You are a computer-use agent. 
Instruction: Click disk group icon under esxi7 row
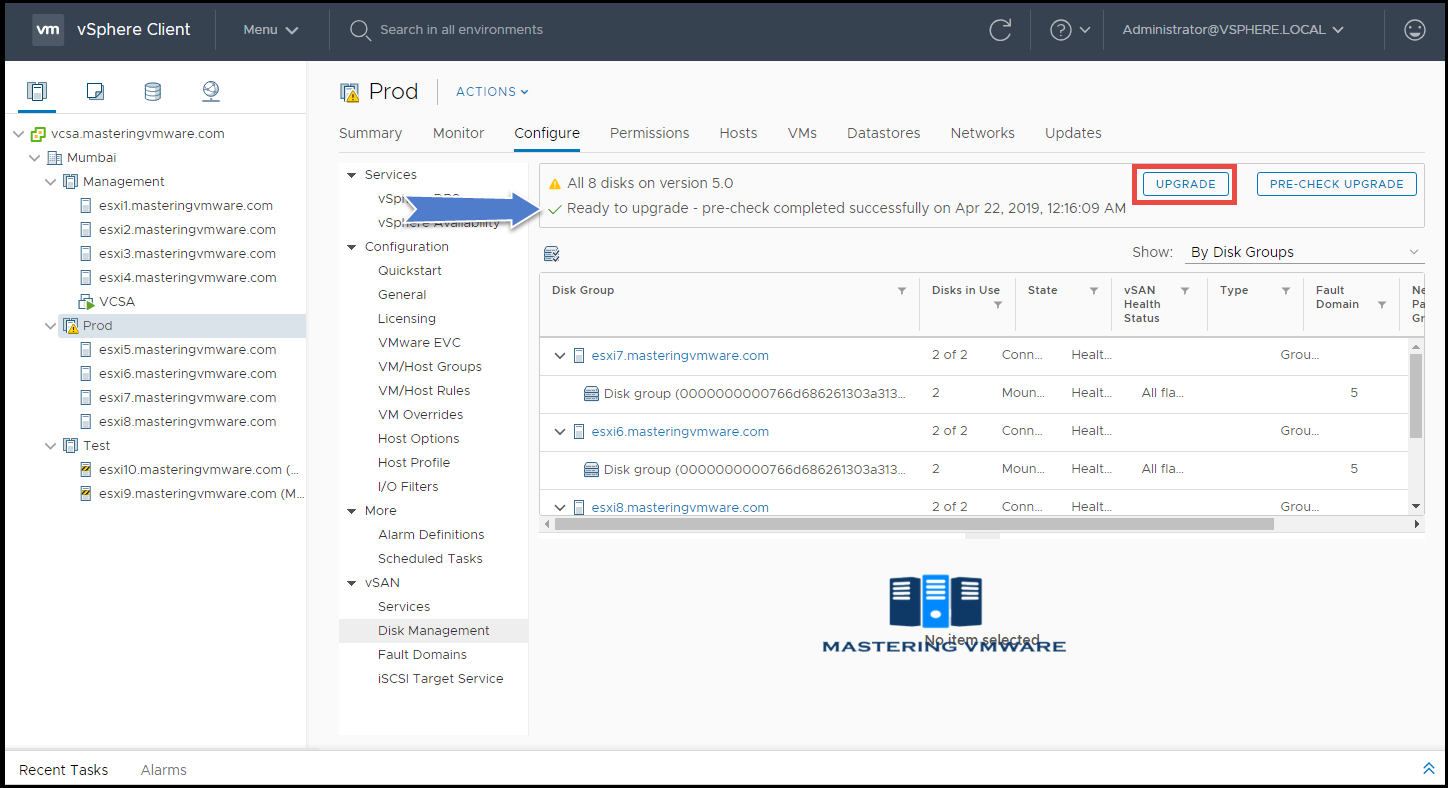click(x=591, y=394)
